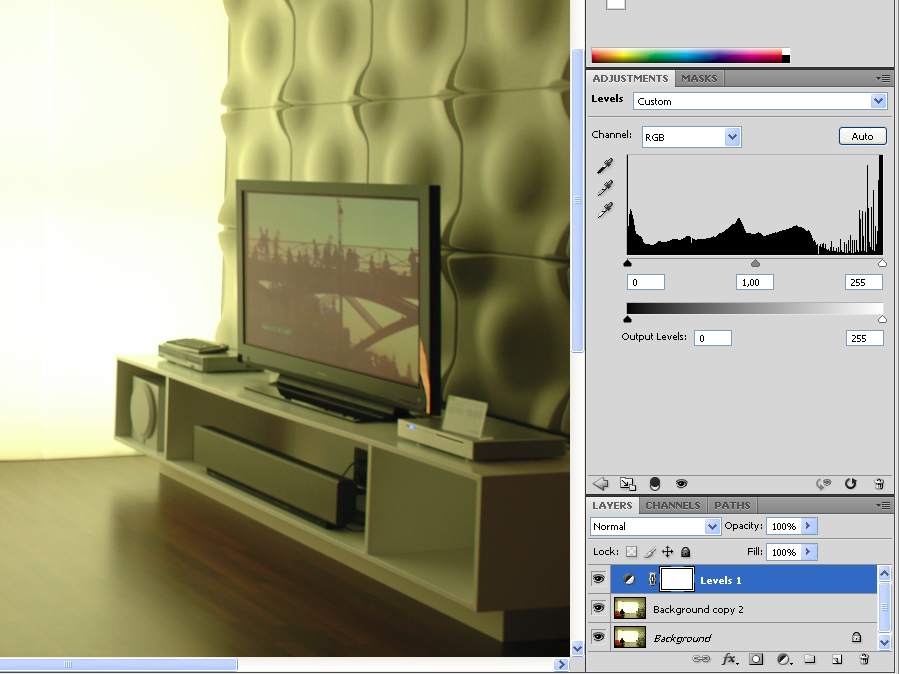The width and height of the screenshot is (899, 674).
Task: Click the return to adjustment list arrow
Action: point(600,484)
